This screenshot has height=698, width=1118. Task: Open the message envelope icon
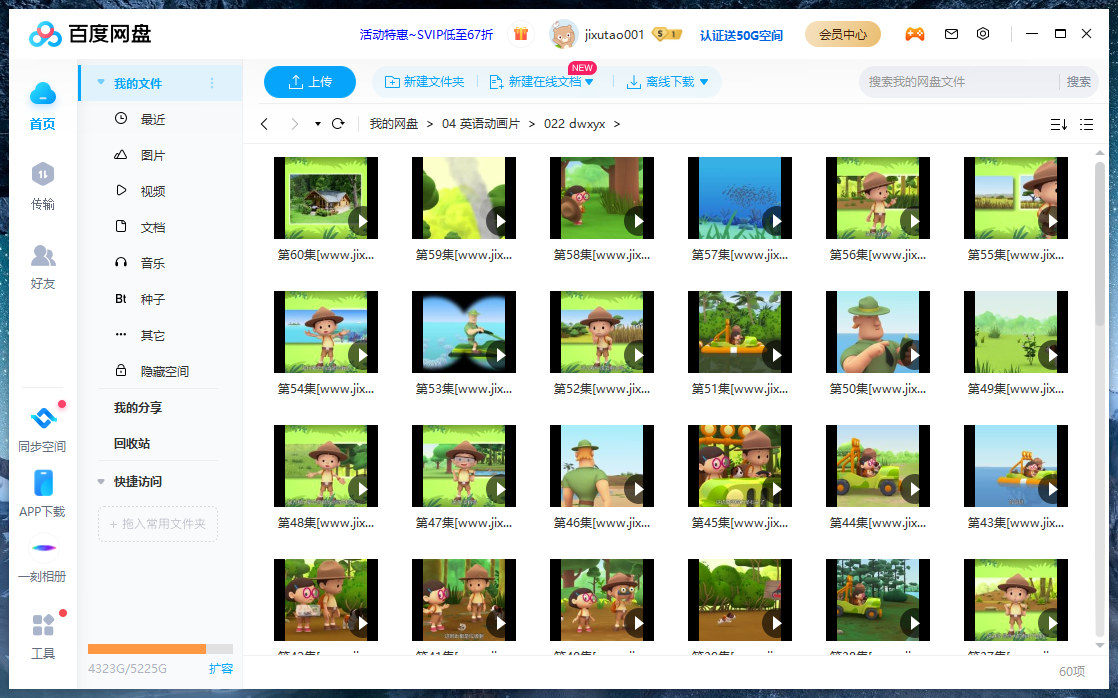click(951, 34)
